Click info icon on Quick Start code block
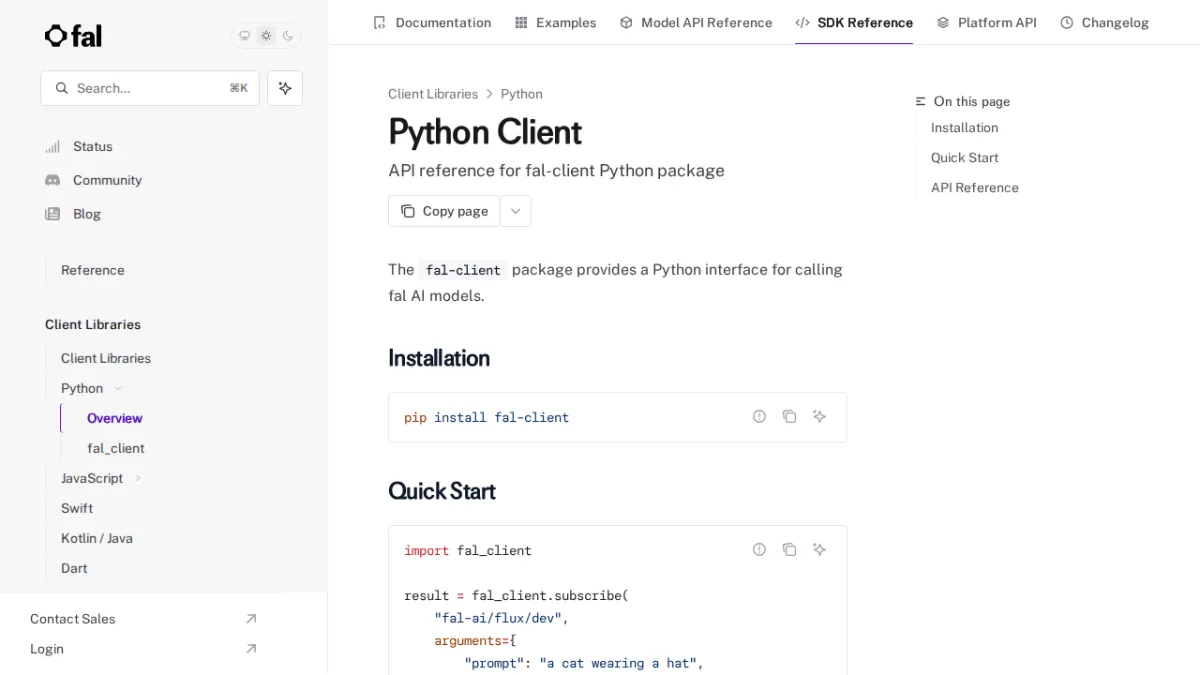This screenshot has height=675, width=1200. [x=759, y=549]
